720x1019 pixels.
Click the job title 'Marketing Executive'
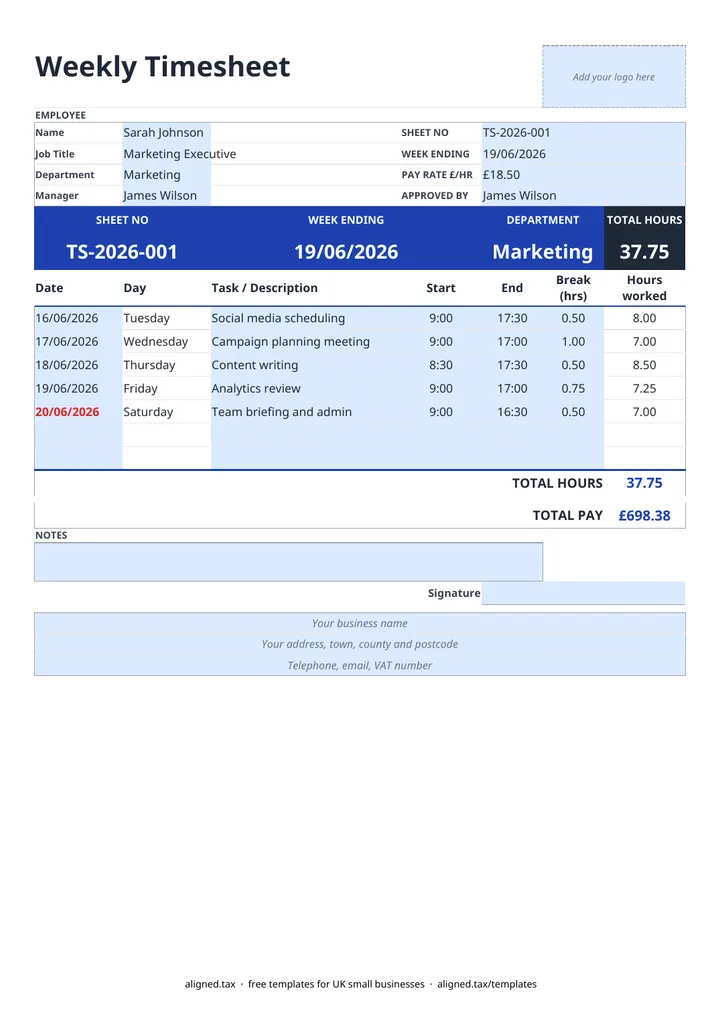click(x=179, y=154)
